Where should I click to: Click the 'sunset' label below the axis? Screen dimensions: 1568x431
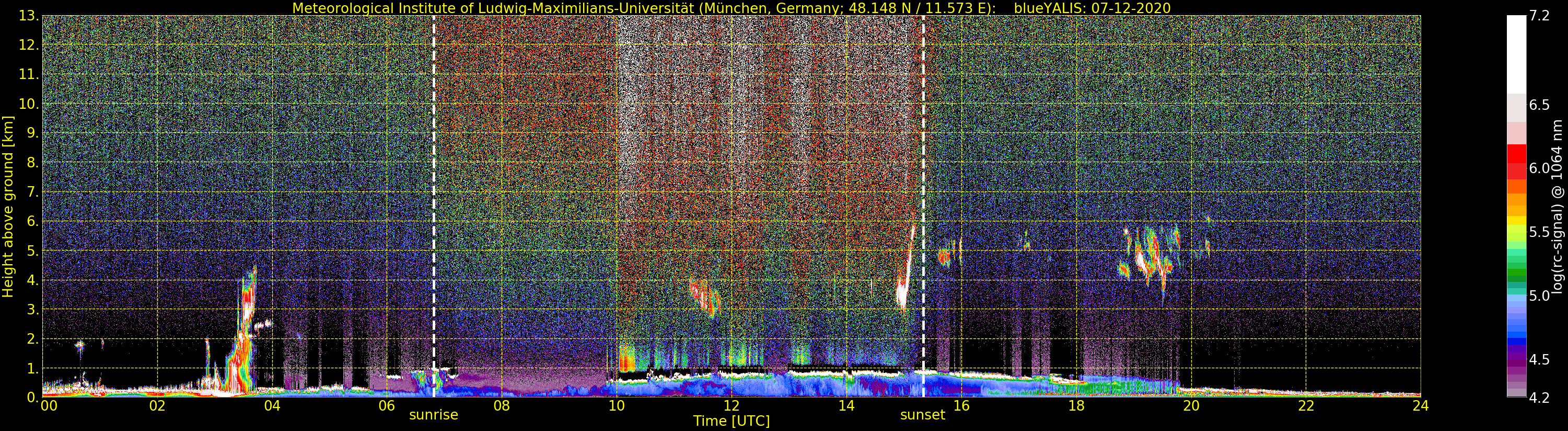point(923,415)
